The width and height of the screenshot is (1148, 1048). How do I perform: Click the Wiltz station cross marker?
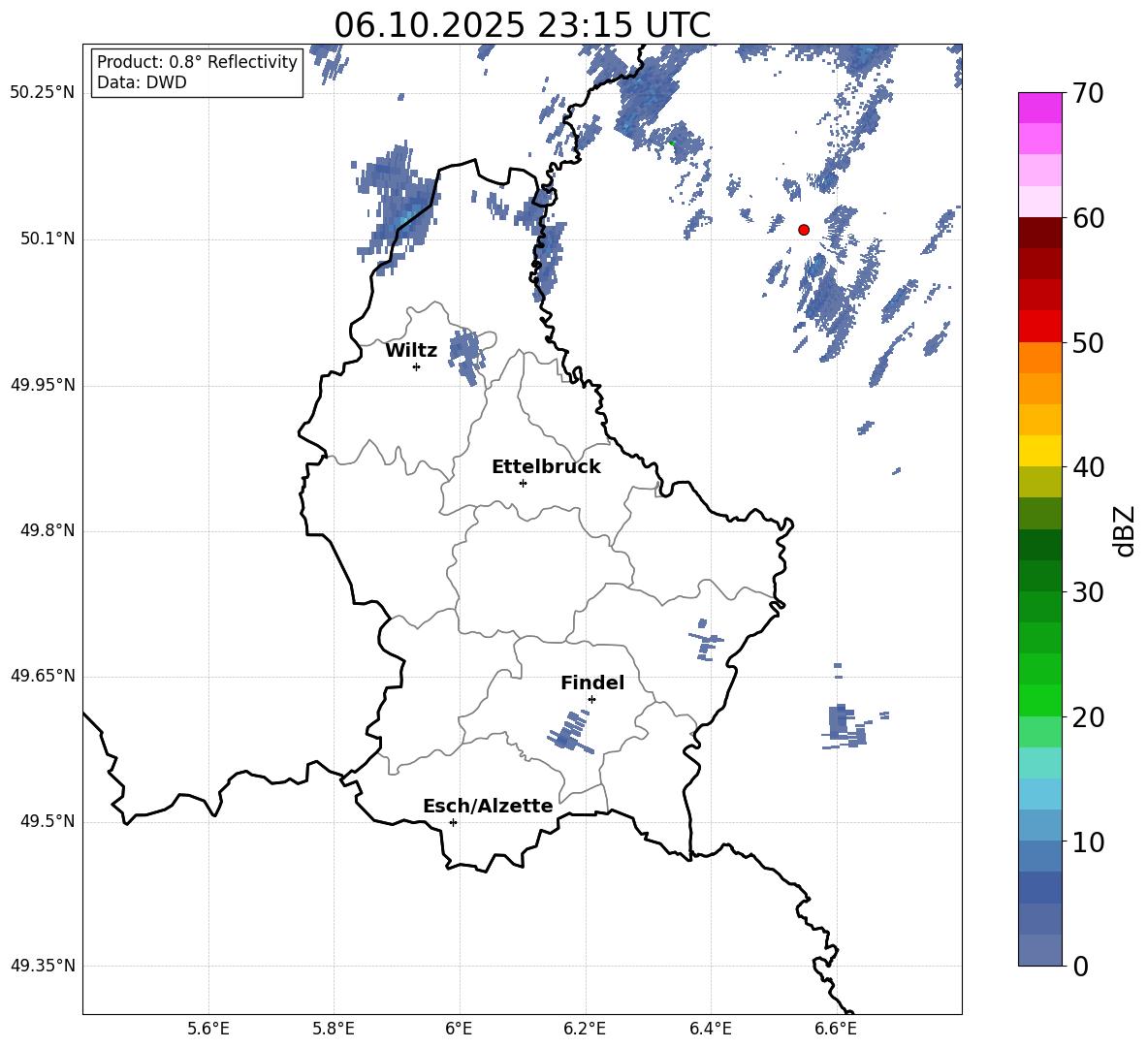(417, 366)
